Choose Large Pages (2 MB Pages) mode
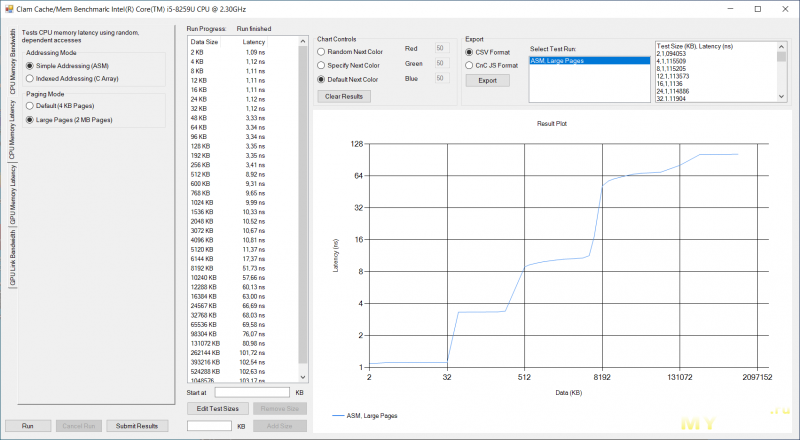 tap(69, 120)
